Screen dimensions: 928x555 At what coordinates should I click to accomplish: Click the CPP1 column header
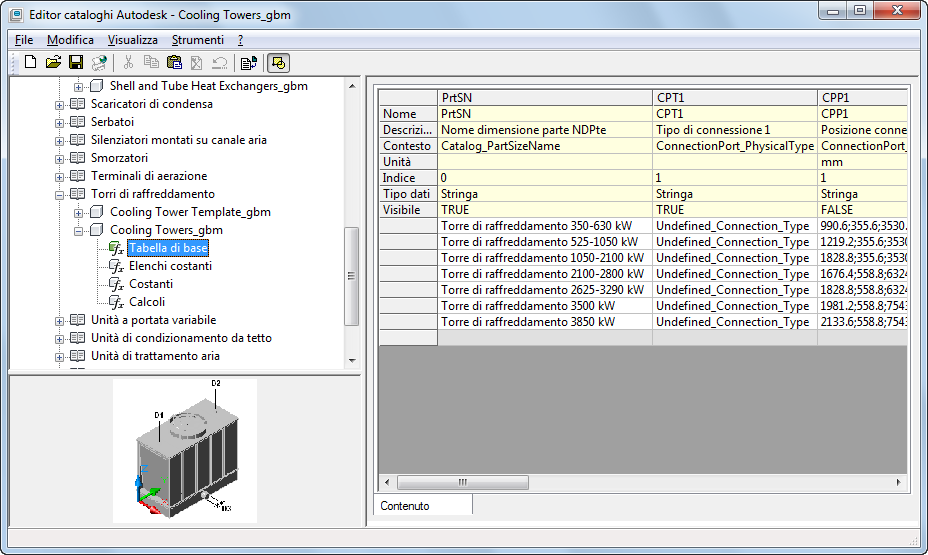(x=863, y=98)
